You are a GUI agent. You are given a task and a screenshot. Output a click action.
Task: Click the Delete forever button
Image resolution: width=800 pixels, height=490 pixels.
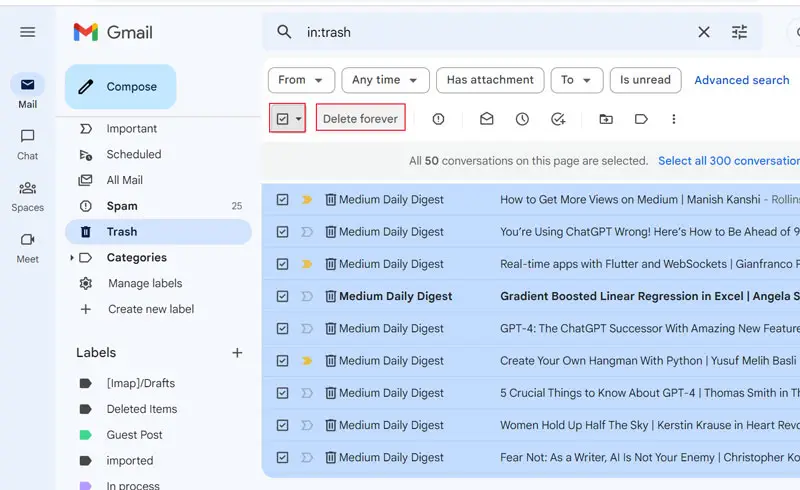(x=360, y=119)
